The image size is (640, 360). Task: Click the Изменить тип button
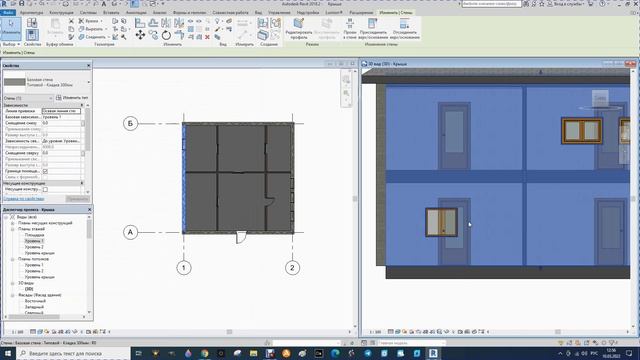pos(72,98)
